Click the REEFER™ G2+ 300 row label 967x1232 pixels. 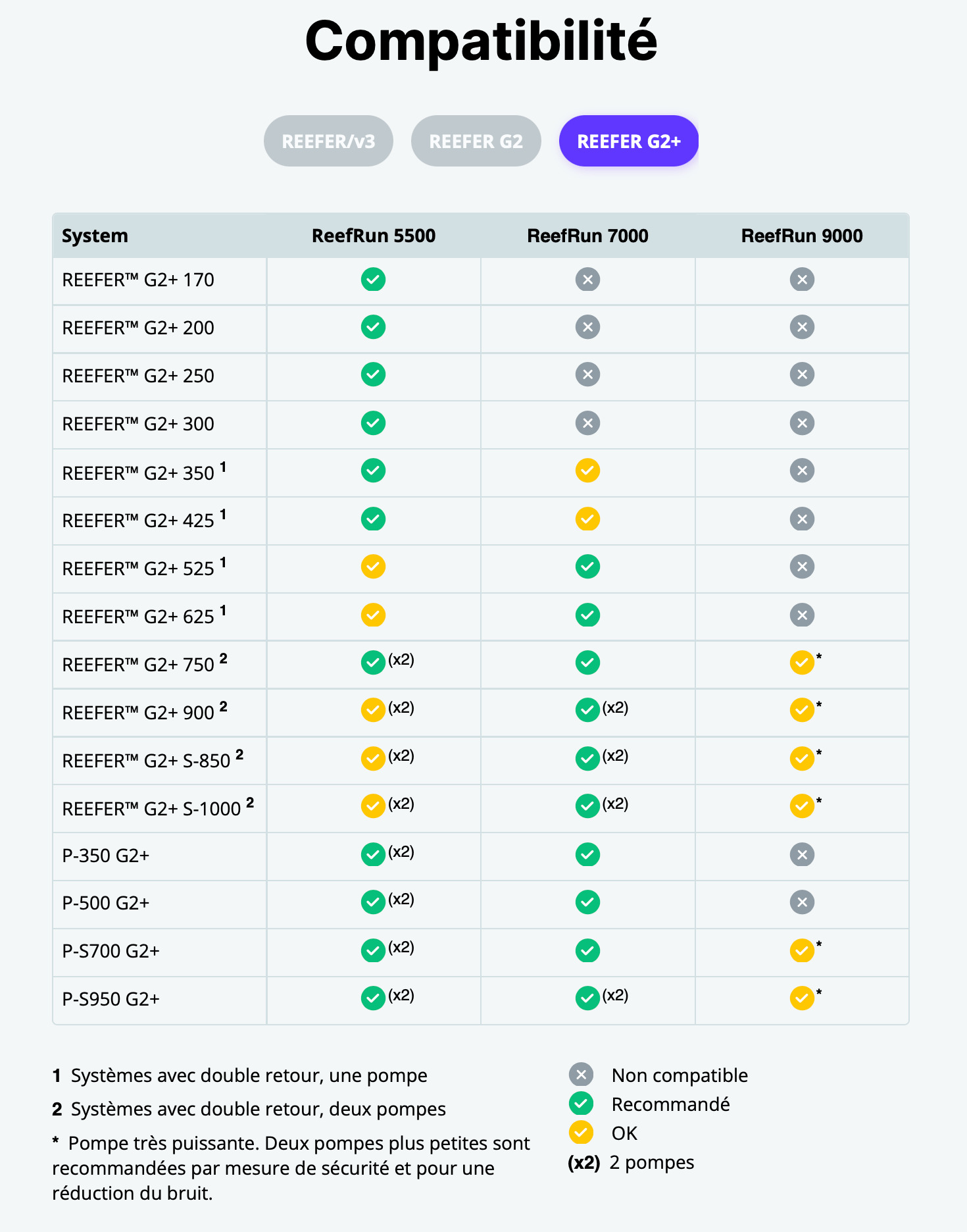138,424
